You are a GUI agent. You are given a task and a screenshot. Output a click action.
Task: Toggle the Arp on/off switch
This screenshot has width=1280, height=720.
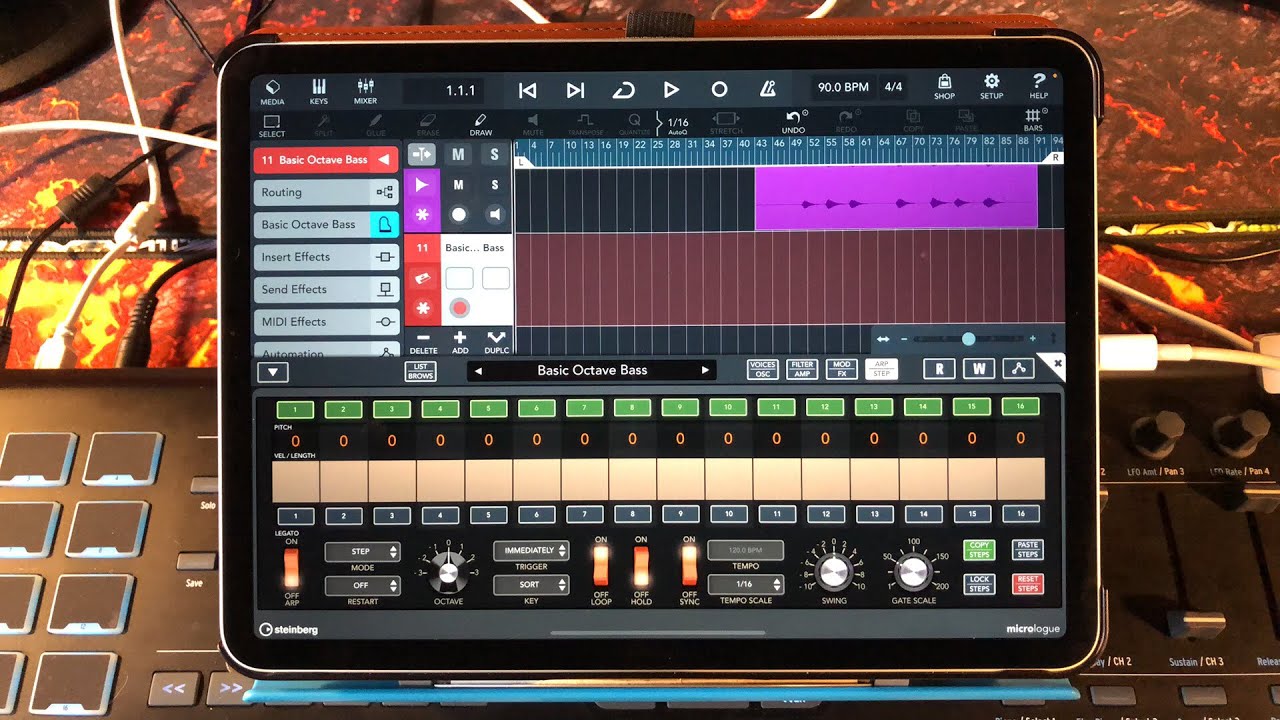292,567
